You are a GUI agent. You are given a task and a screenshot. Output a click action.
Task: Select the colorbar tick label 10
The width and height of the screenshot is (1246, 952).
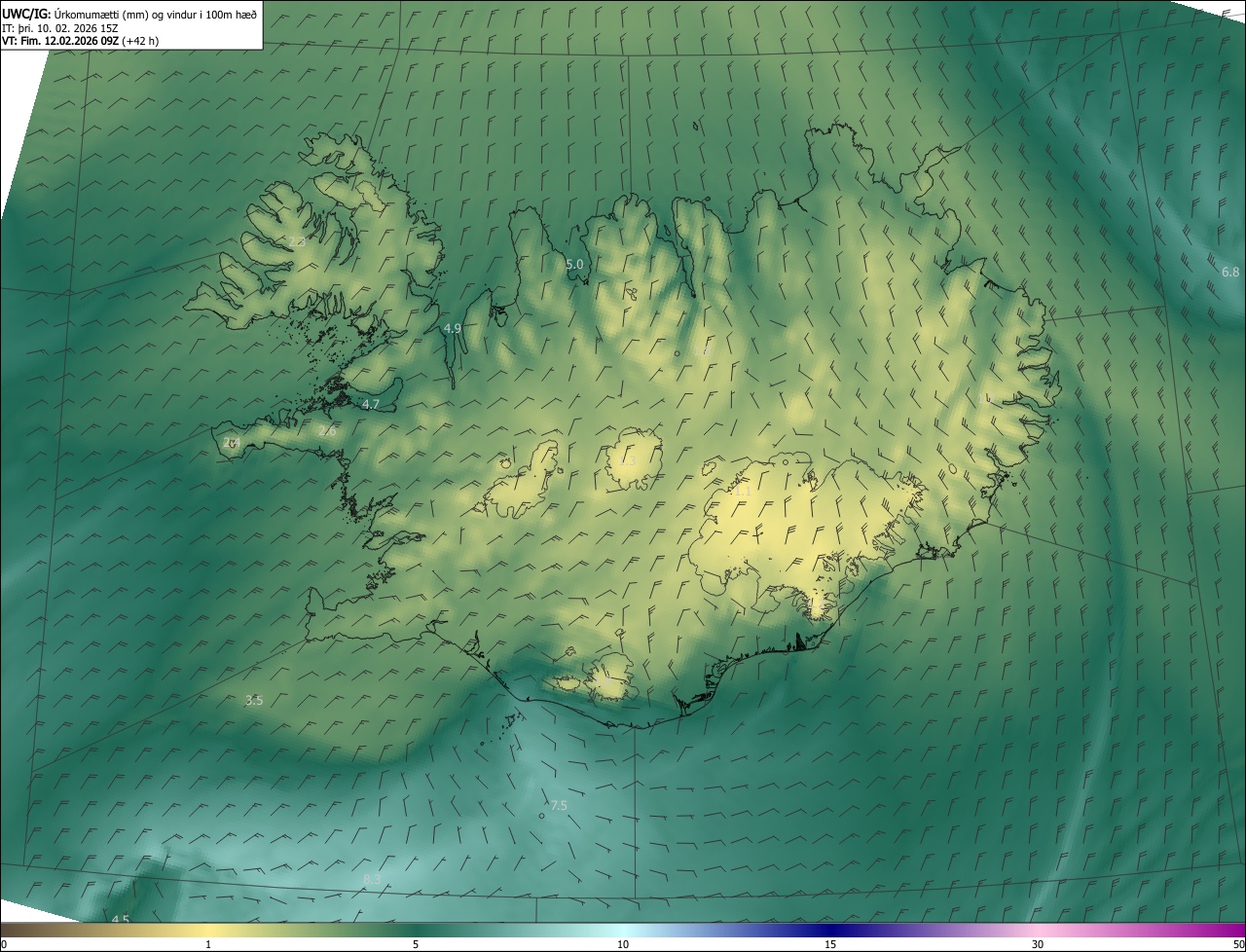pyautogui.click(x=623, y=944)
